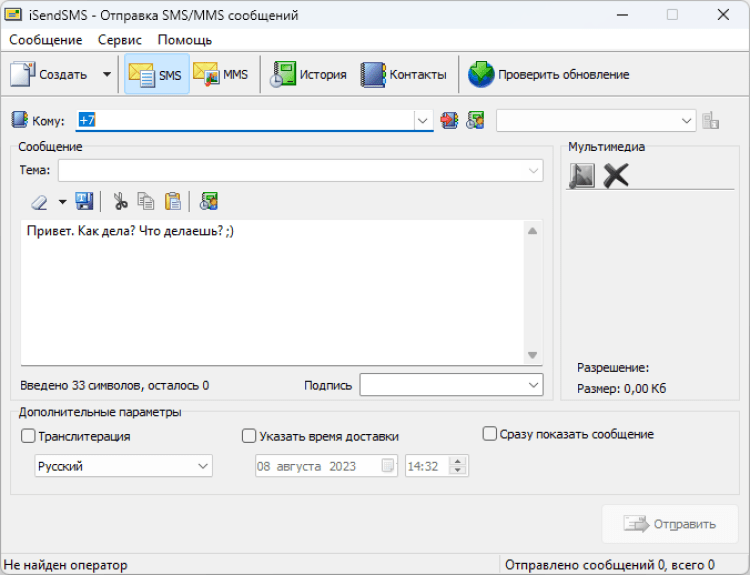Switch to MMS mode in toolbar
Viewport: 750px width, 575px height.
tap(221, 74)
